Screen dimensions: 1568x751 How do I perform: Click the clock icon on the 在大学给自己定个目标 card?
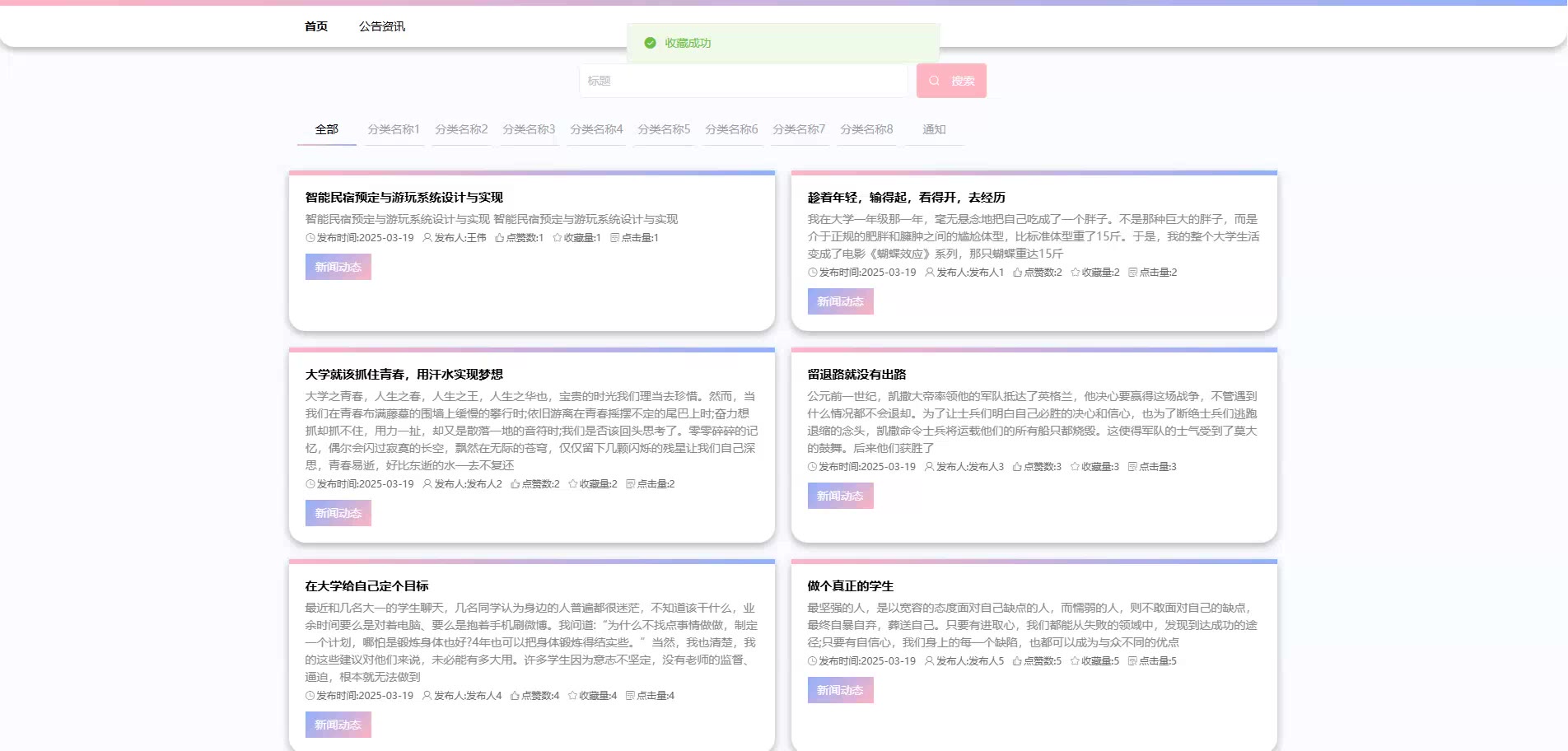[310, 696]
